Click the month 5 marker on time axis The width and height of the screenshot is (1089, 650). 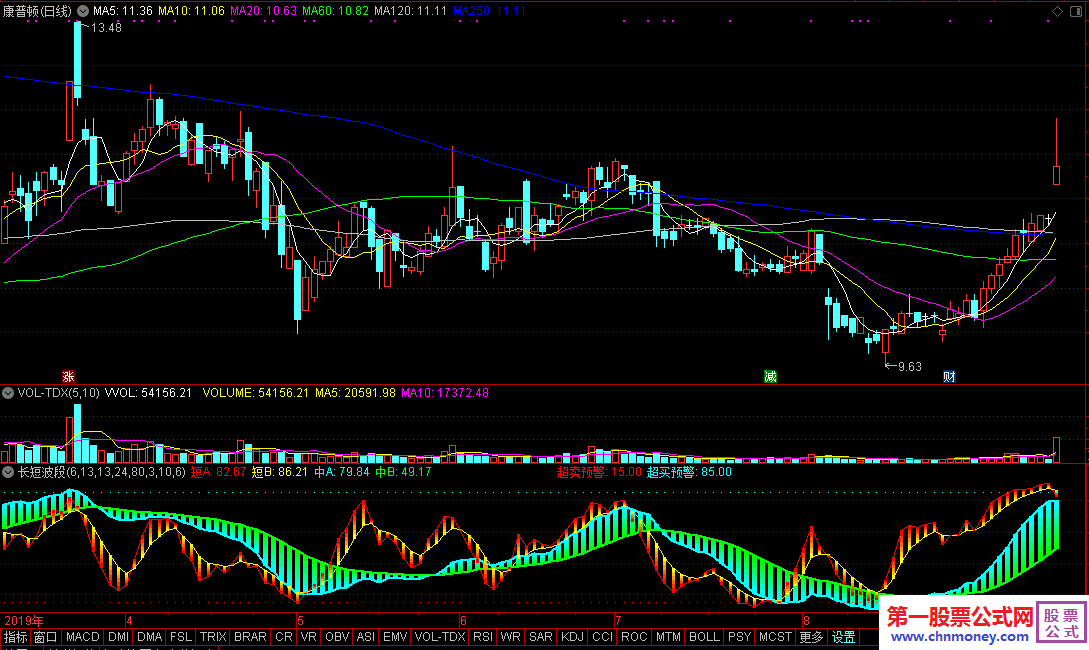pyautogui.click(x=300, y=620)
